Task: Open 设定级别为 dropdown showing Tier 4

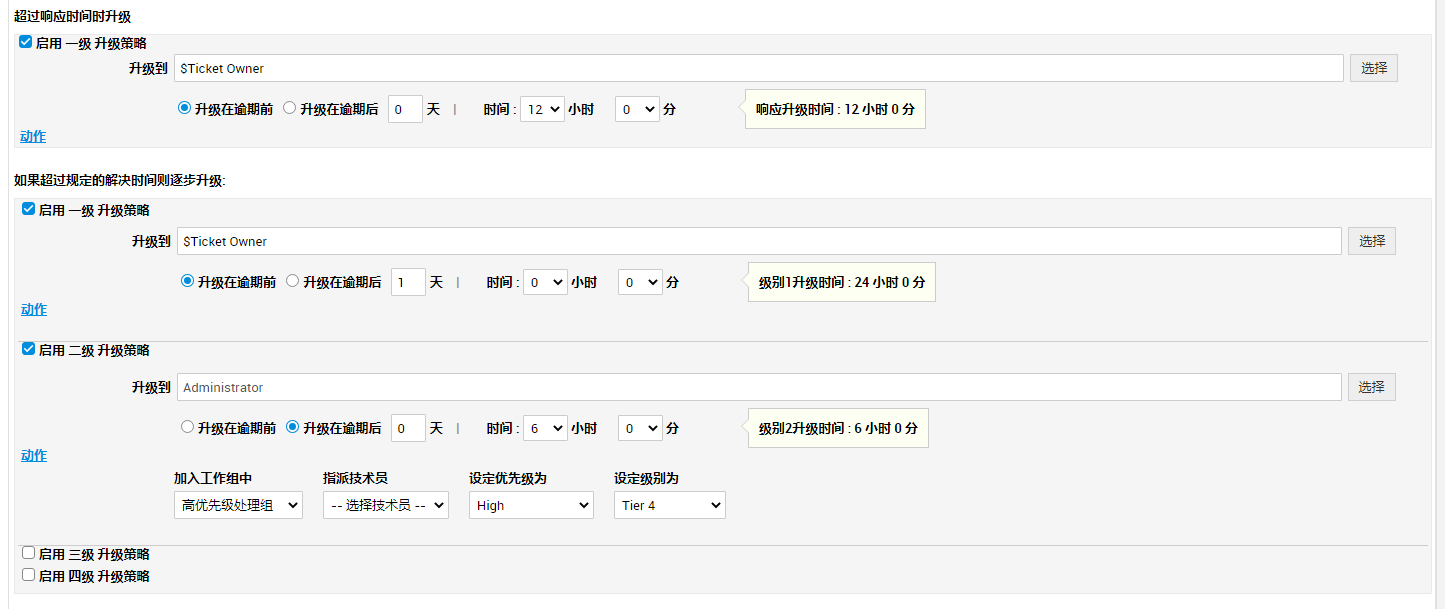Action: [669, 506]
